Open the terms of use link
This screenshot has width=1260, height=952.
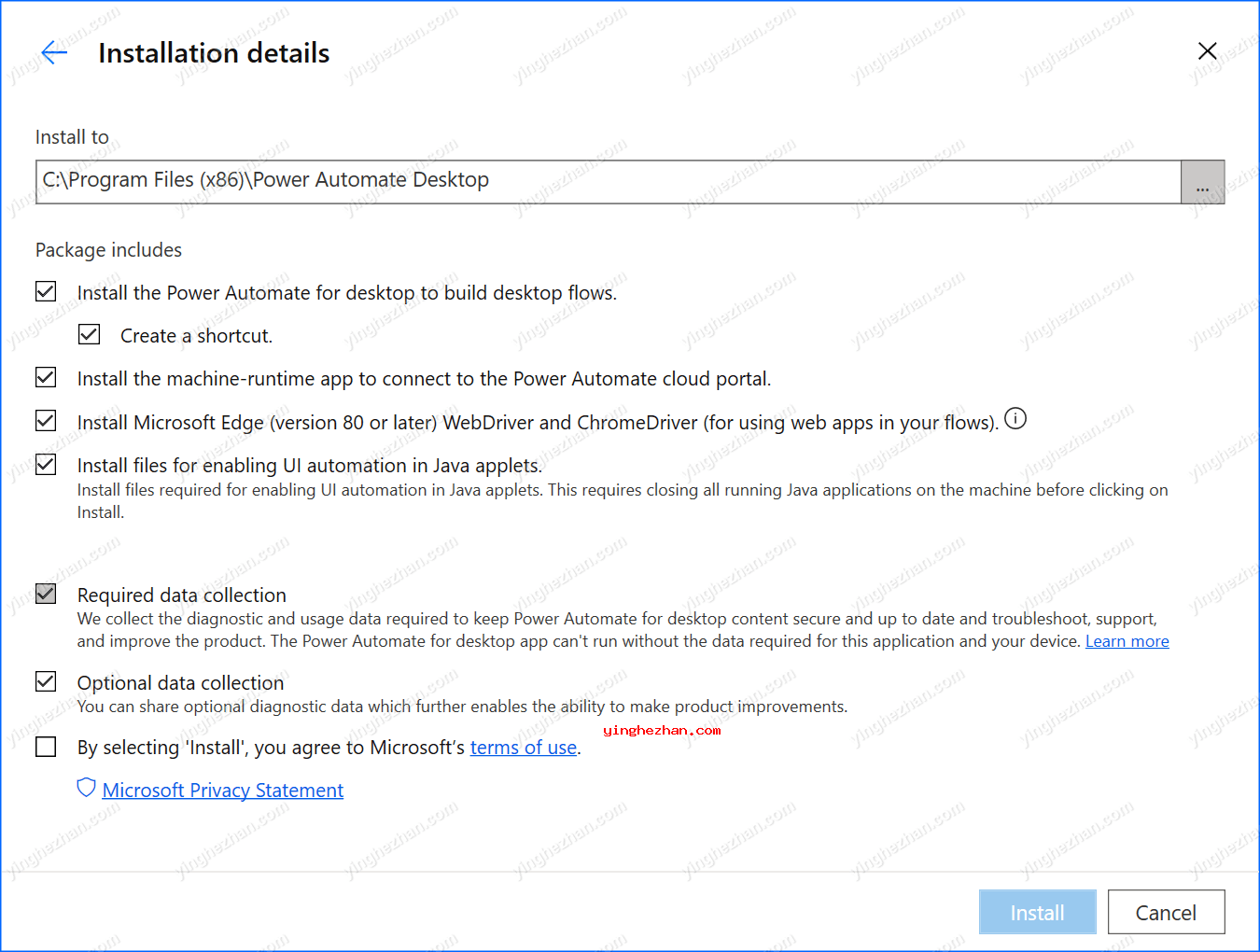pyautogui.click(x=524, y=748)
